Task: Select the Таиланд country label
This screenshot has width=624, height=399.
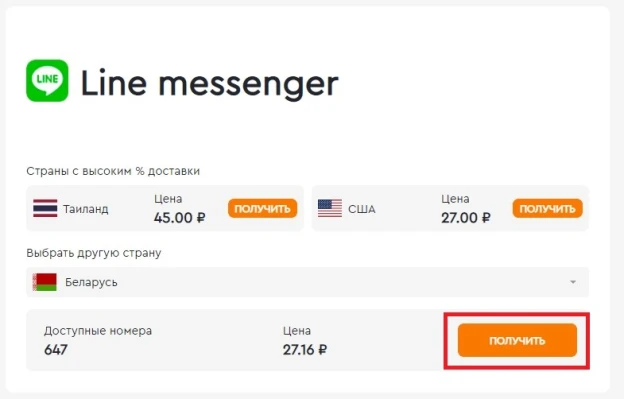Action: click(x=86, y=209)
